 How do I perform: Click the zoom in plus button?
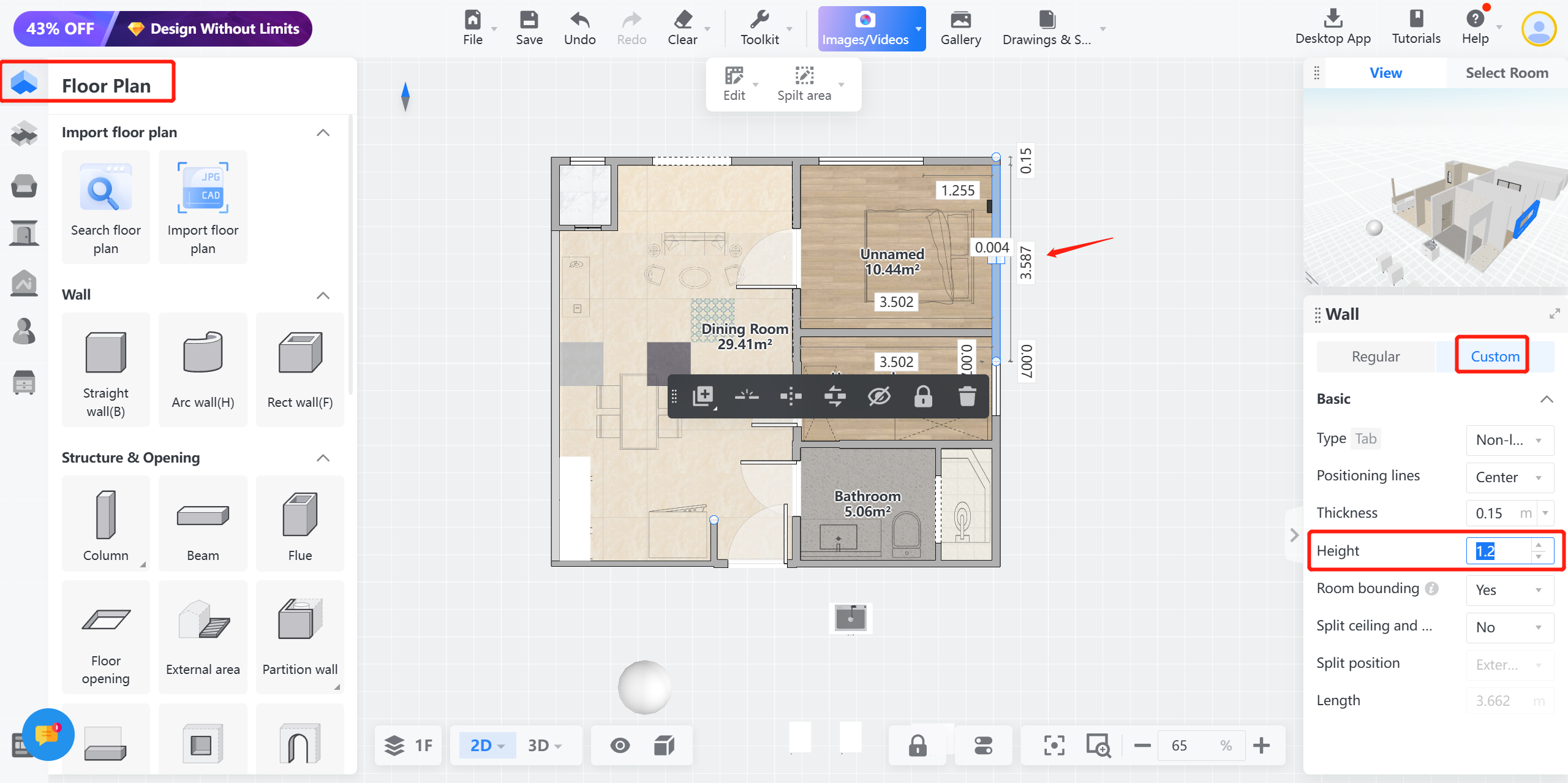(1261, 745)
